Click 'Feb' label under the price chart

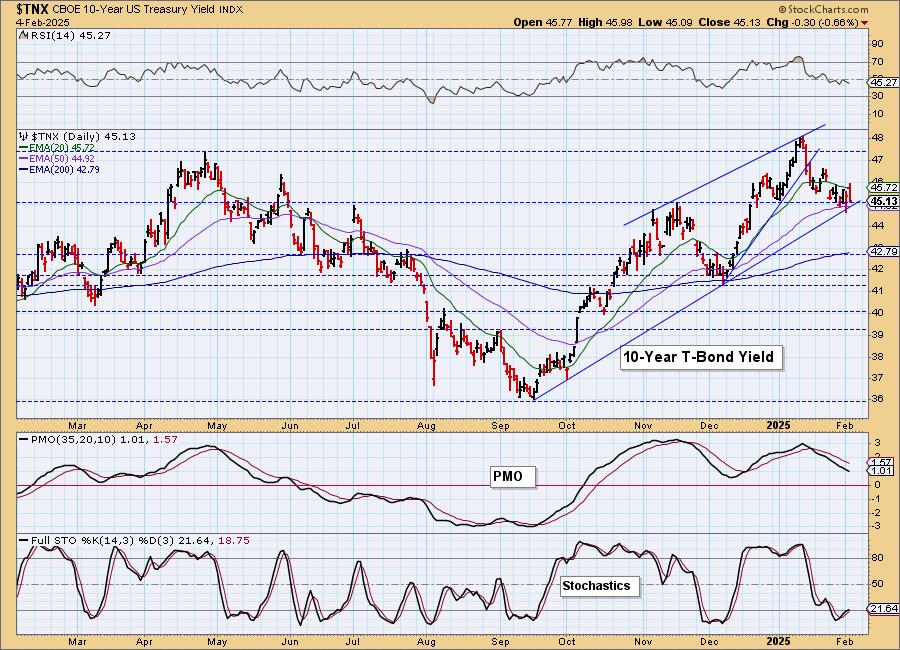[845, 425]
